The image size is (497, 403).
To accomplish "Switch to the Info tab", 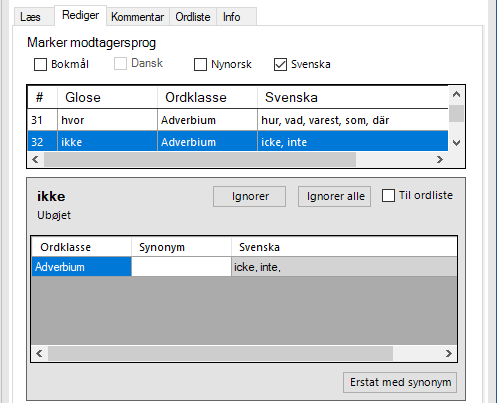I will (x=232, y=17).
